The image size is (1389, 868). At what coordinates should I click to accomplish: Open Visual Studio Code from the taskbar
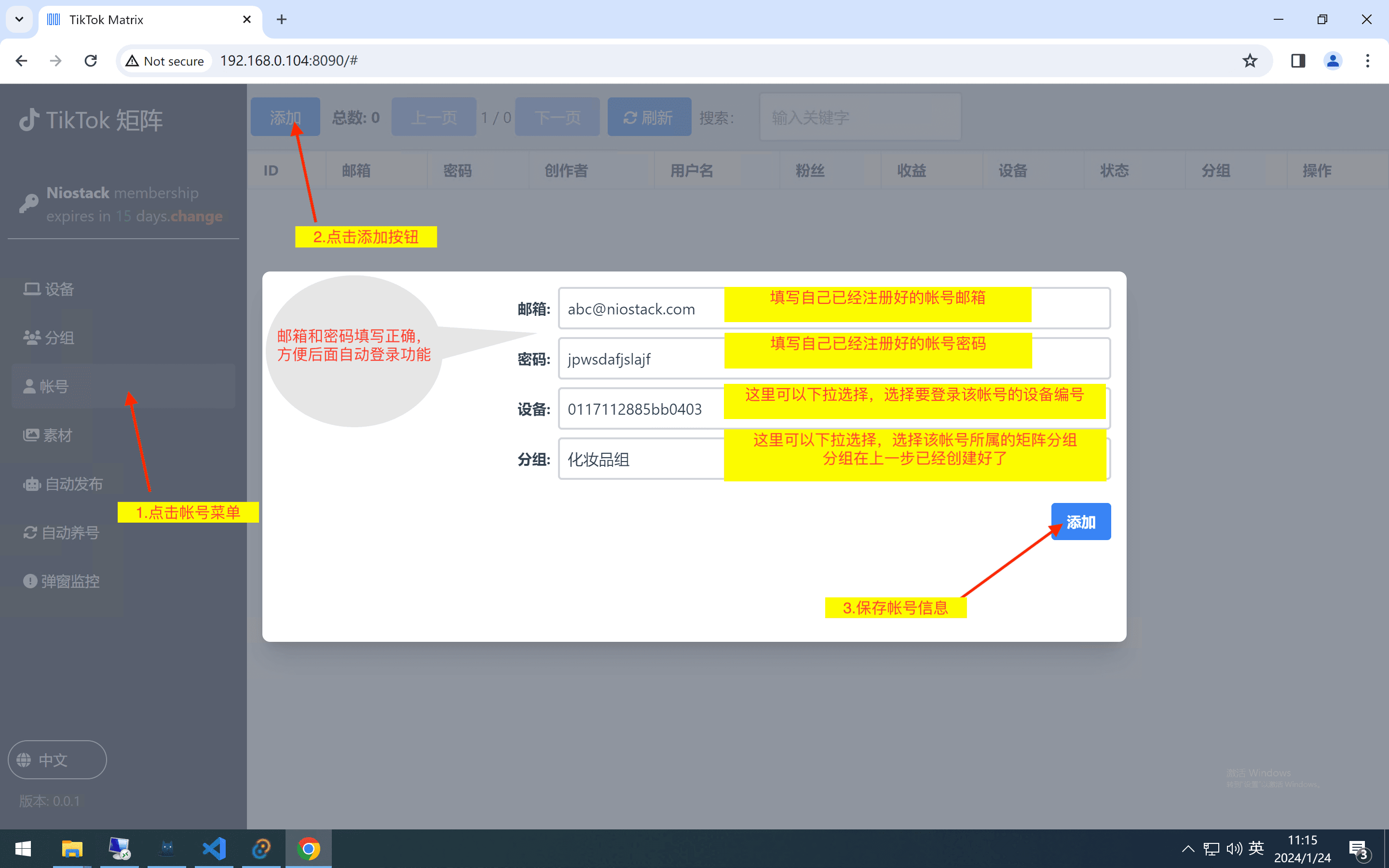click(x=214, y=849)
